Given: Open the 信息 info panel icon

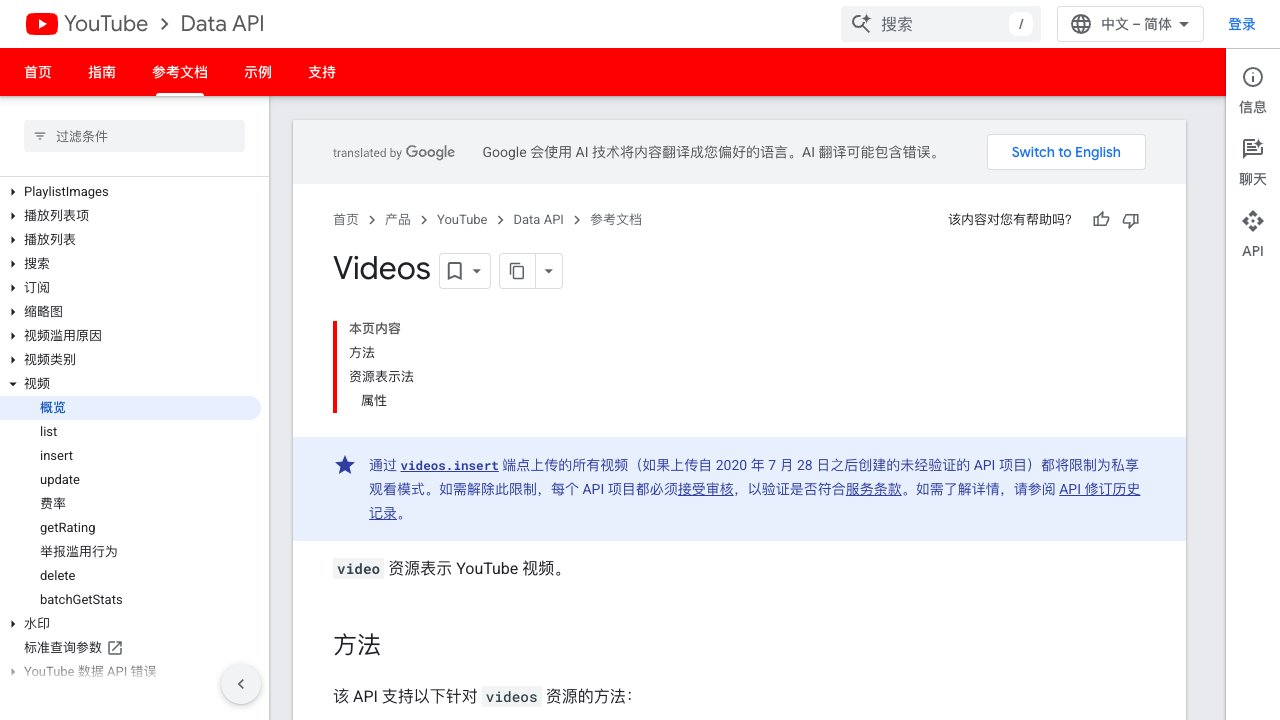Looking at the screenshot, I should (1253, 78).
